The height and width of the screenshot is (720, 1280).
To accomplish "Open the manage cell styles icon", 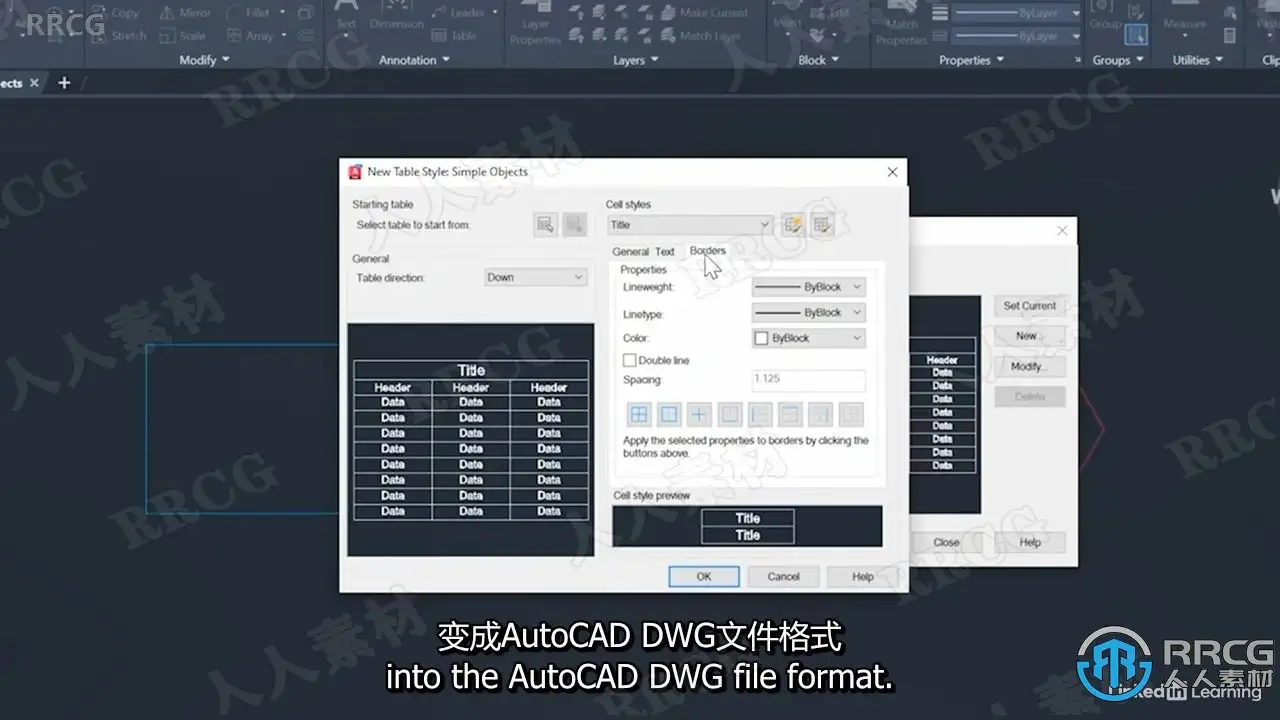I will click(822, 225).
